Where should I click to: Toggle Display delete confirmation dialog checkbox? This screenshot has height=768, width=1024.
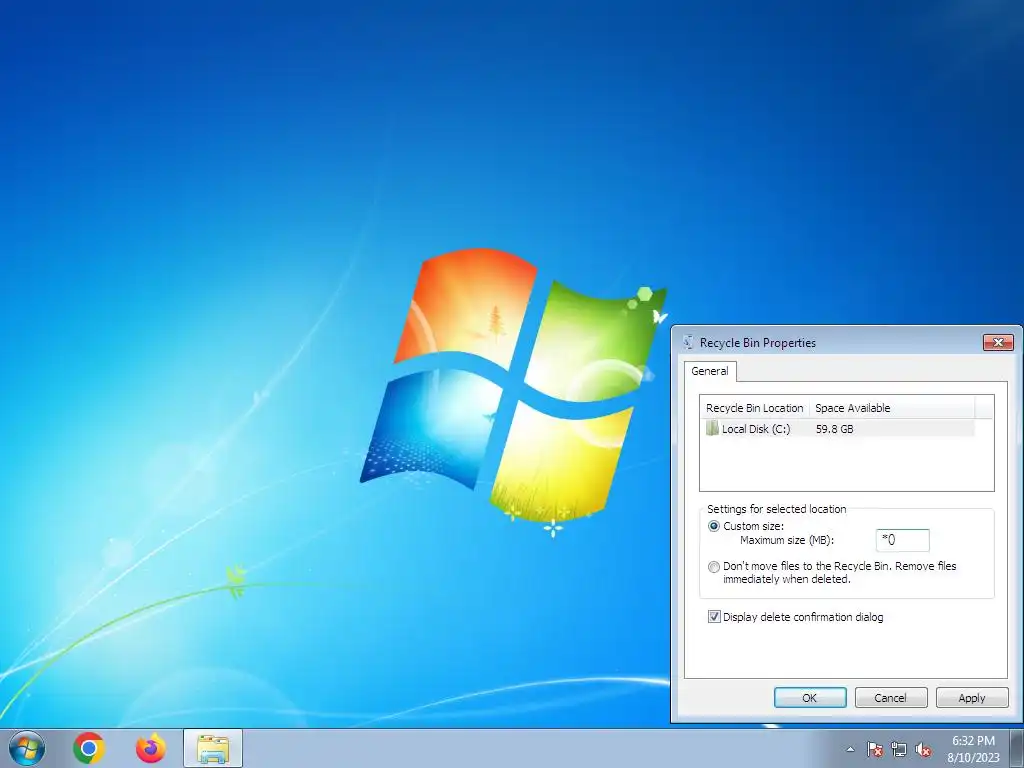tap(714, 616)
